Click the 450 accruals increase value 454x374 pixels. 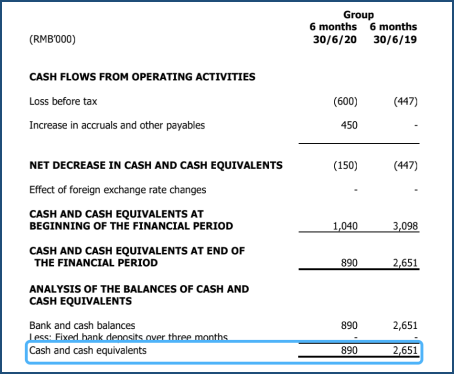click(x=349, y=125)
